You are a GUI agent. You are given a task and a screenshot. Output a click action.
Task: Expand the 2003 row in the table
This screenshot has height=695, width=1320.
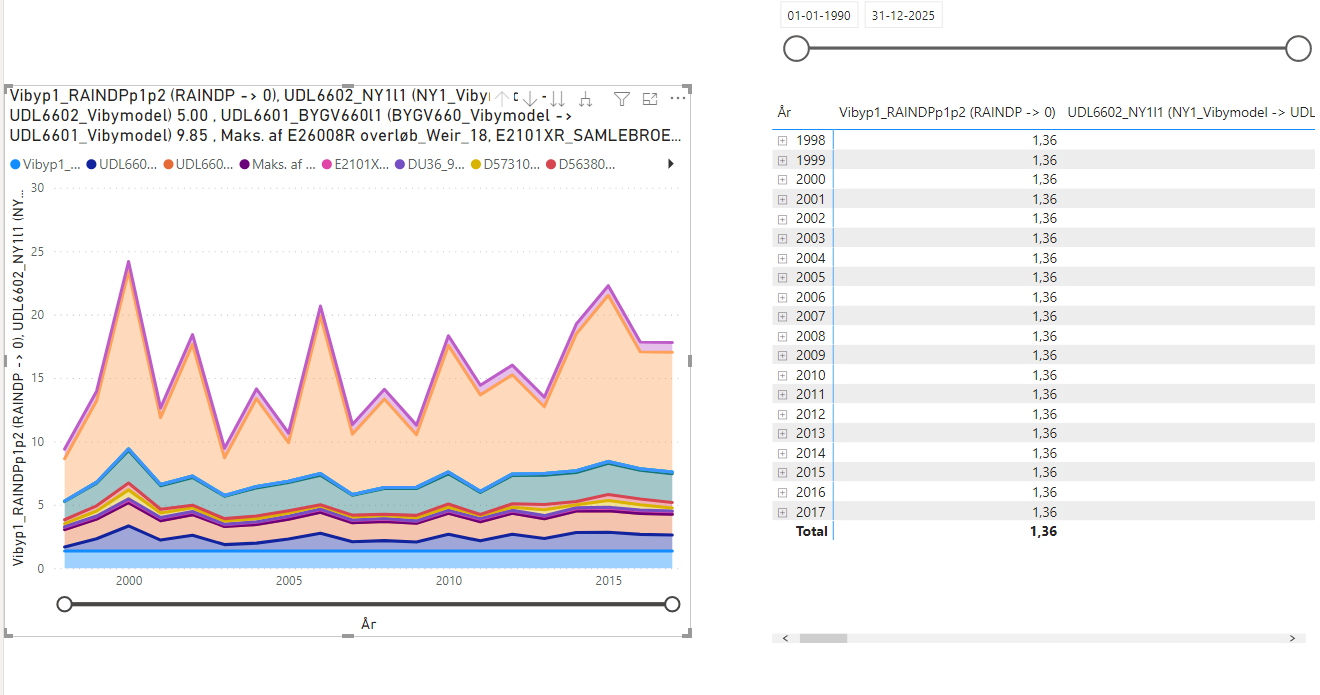pyautogui.click(x=782, y=238)
